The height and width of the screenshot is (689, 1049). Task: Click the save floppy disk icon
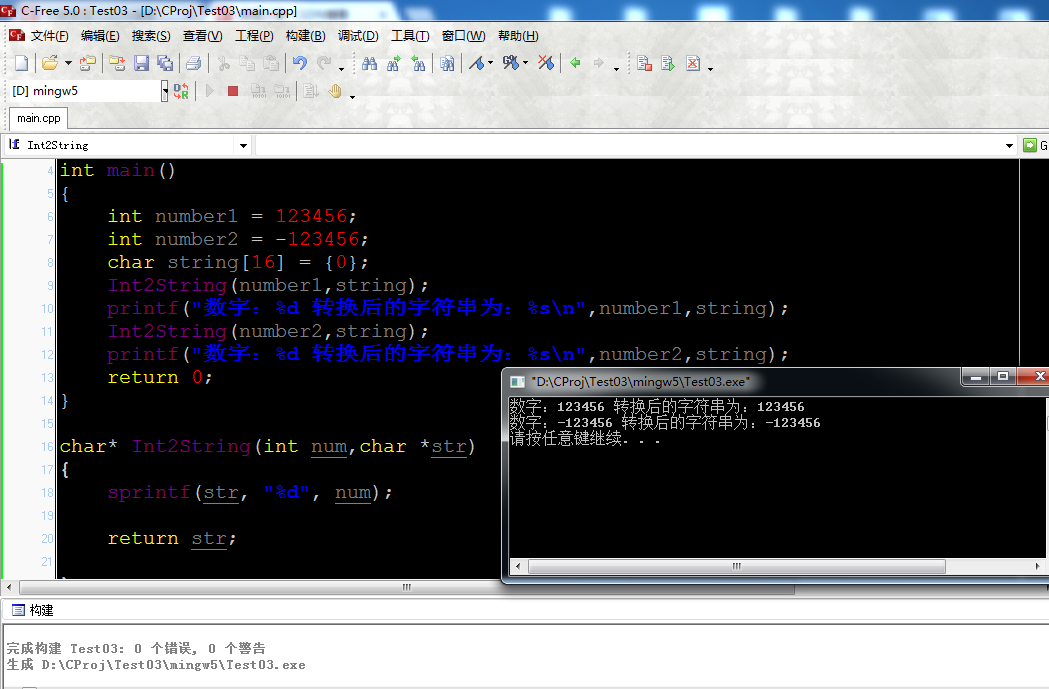[141, 63]
